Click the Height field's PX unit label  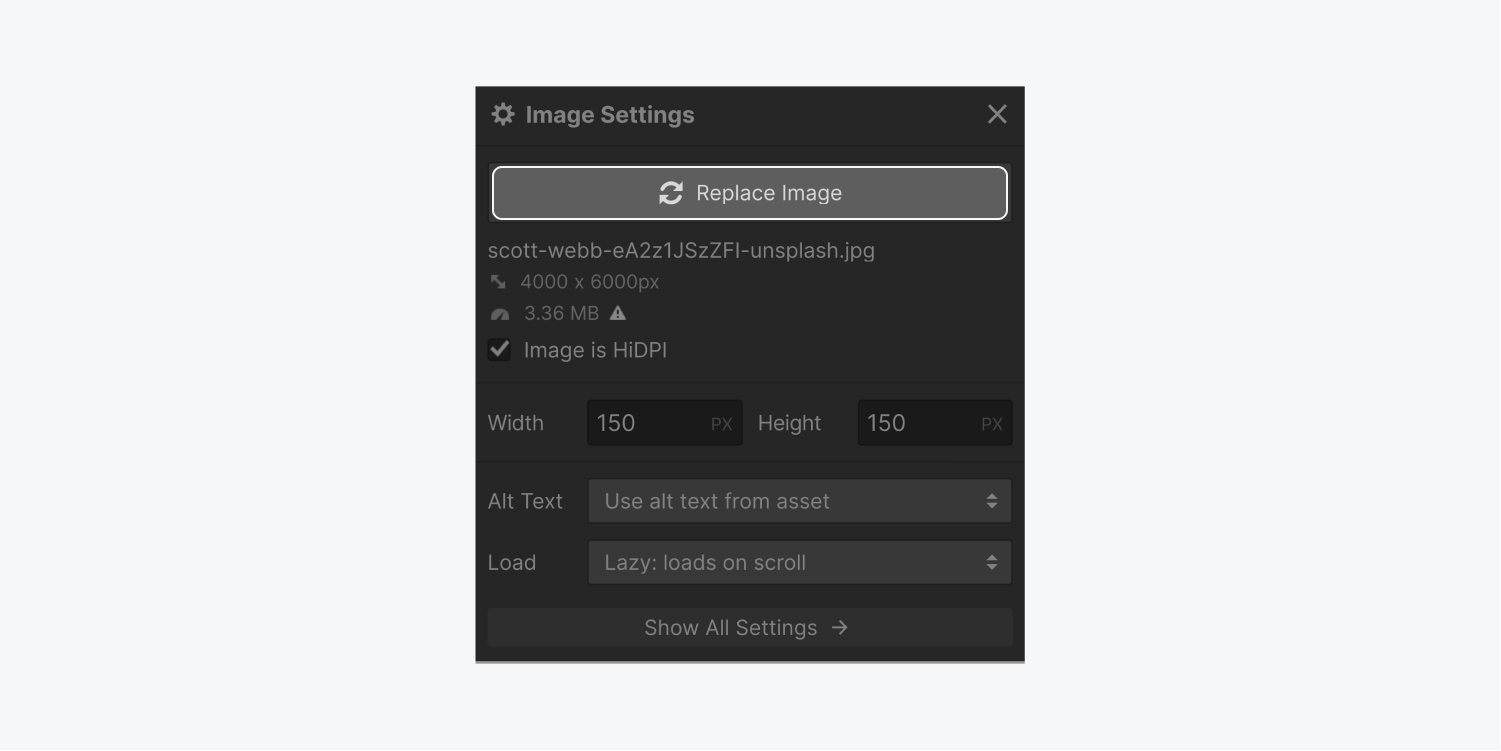(x=992, y=423)
